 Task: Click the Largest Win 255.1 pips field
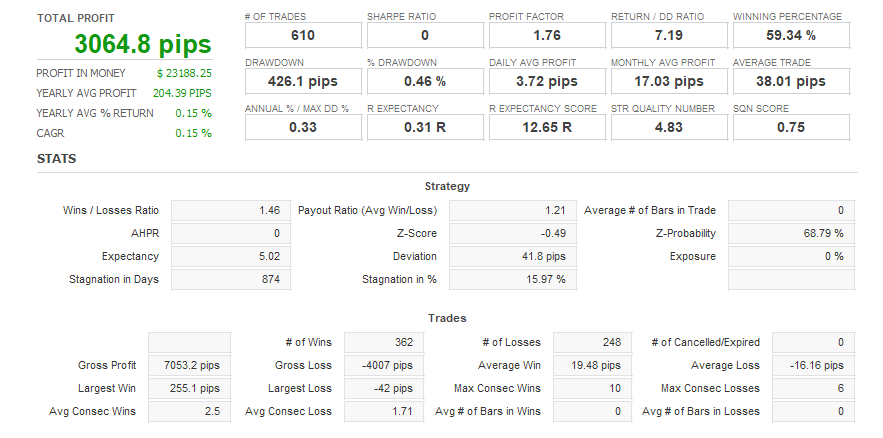pyautogui.click(x=189, y=388)
